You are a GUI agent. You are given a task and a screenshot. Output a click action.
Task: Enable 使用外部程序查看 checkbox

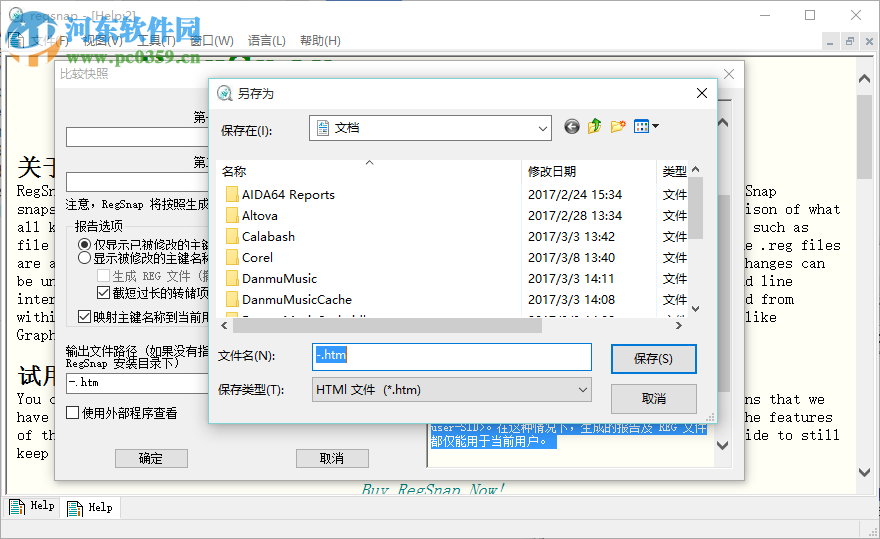pos(72,413)
